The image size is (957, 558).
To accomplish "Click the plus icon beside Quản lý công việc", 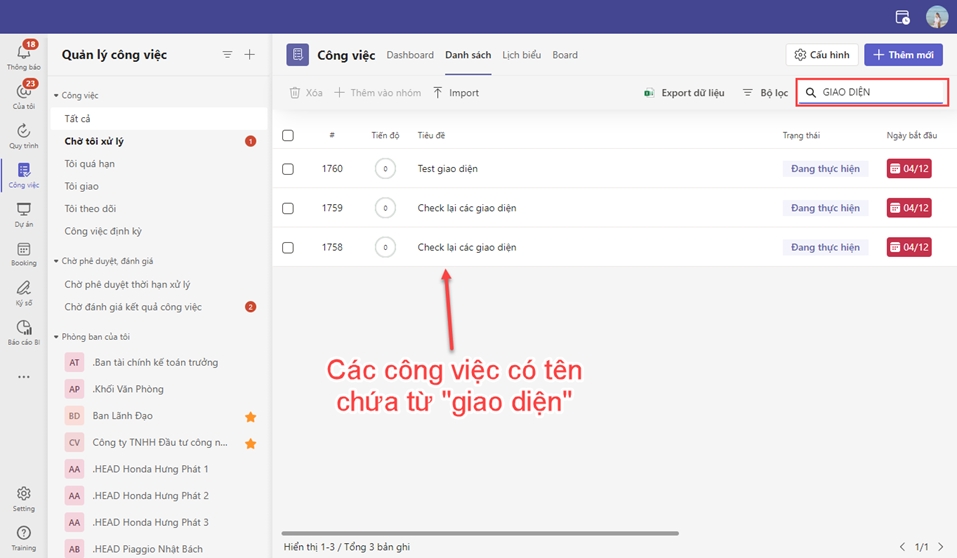I will pyautogui.click(x=250, y=55).
